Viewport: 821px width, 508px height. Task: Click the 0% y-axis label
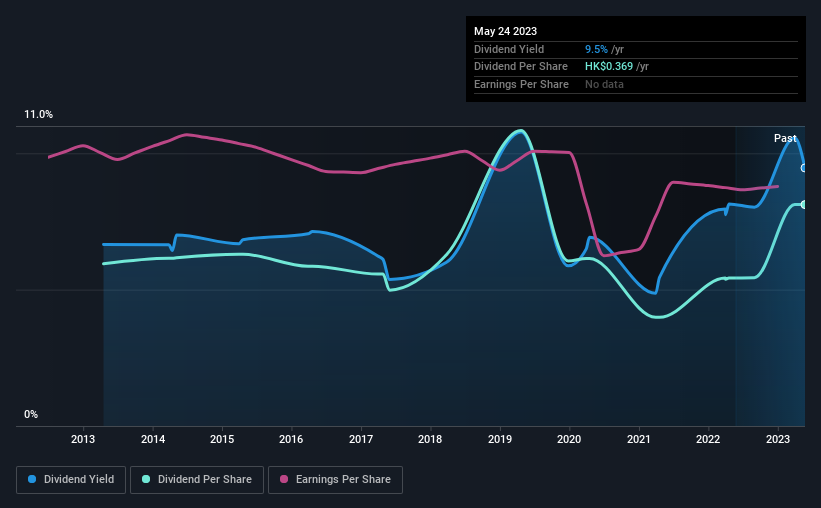tap(31, 414)
